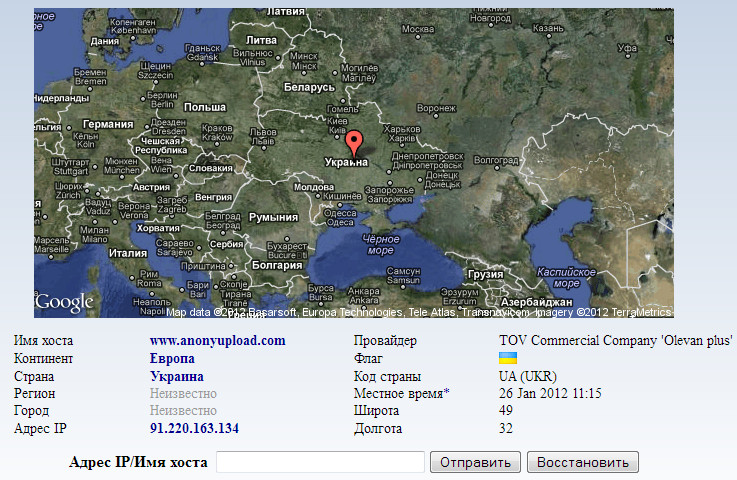Click the local time 26 Jan 2012 11:15

coord(550,393)
